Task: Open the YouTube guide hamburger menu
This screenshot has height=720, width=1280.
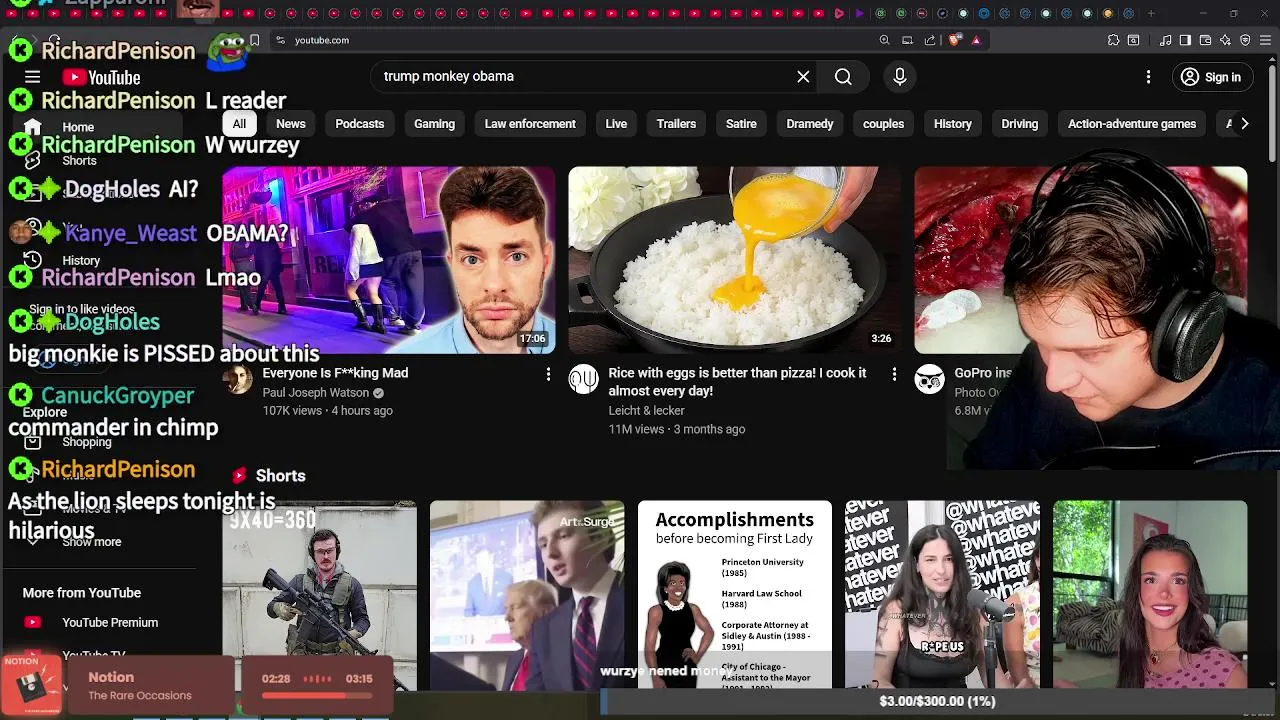Action: (x=32, y=77)
